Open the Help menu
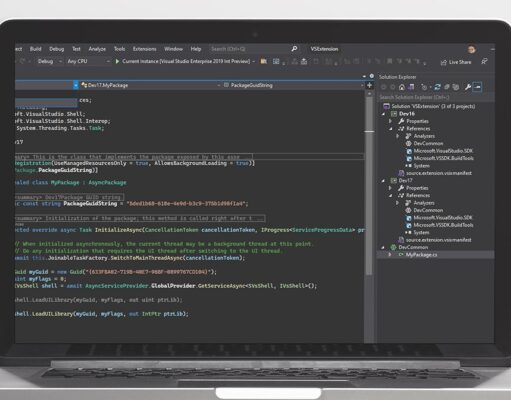This screenshot has width=511, height=400. [x=196, y=49]
